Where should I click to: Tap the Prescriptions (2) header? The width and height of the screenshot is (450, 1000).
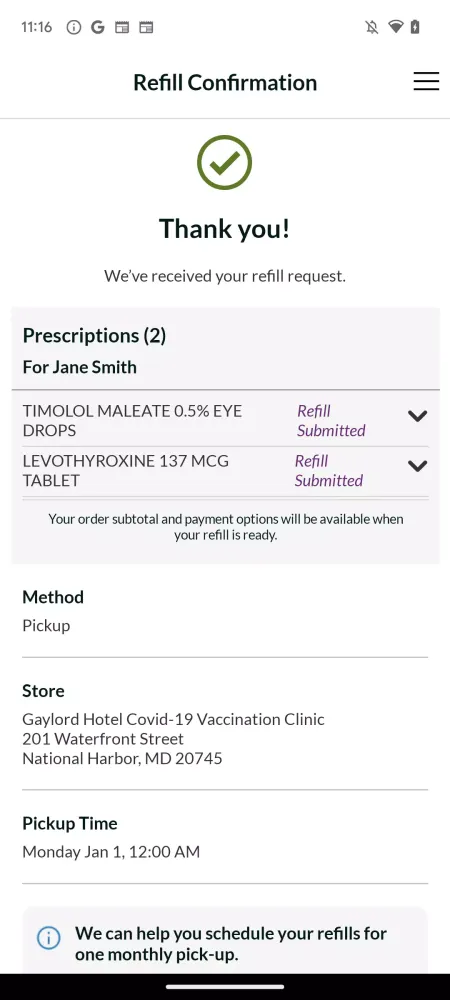[94, 335]
